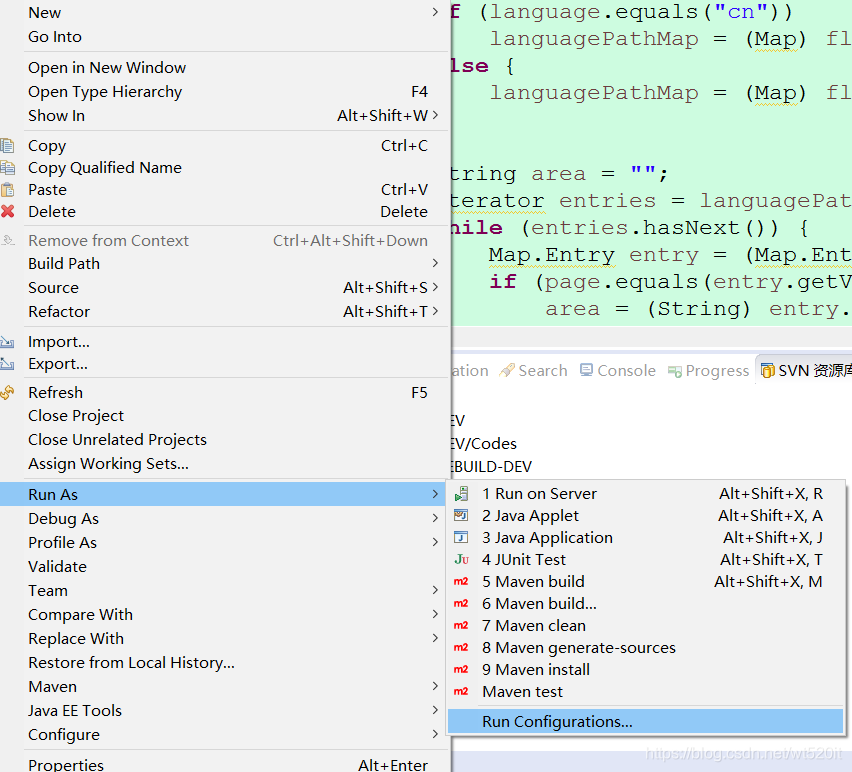The width and height of the screenshot is (852, 772).
Task: Click the JUnit Test icon
Action: (x=461, y=560)
